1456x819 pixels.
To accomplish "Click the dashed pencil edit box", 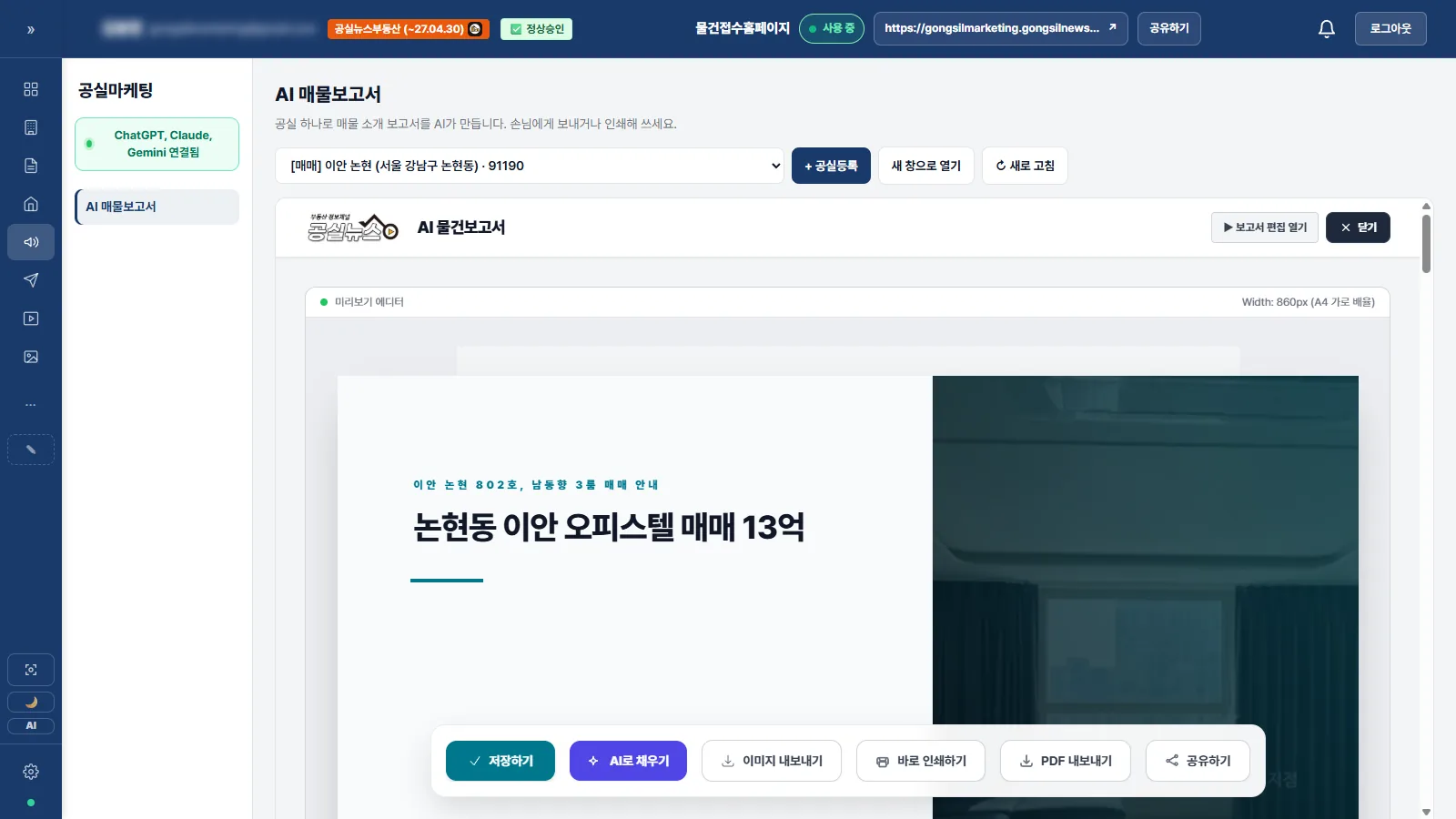I will 31,450.
